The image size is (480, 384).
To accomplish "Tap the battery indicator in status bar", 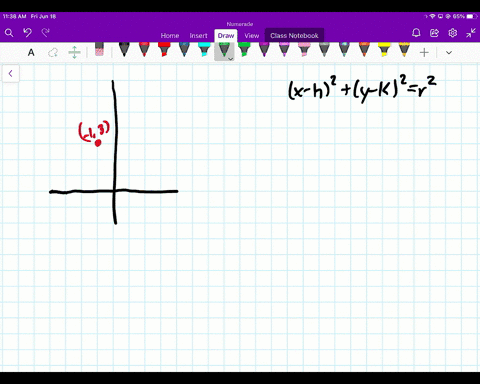I will (471, 16).
